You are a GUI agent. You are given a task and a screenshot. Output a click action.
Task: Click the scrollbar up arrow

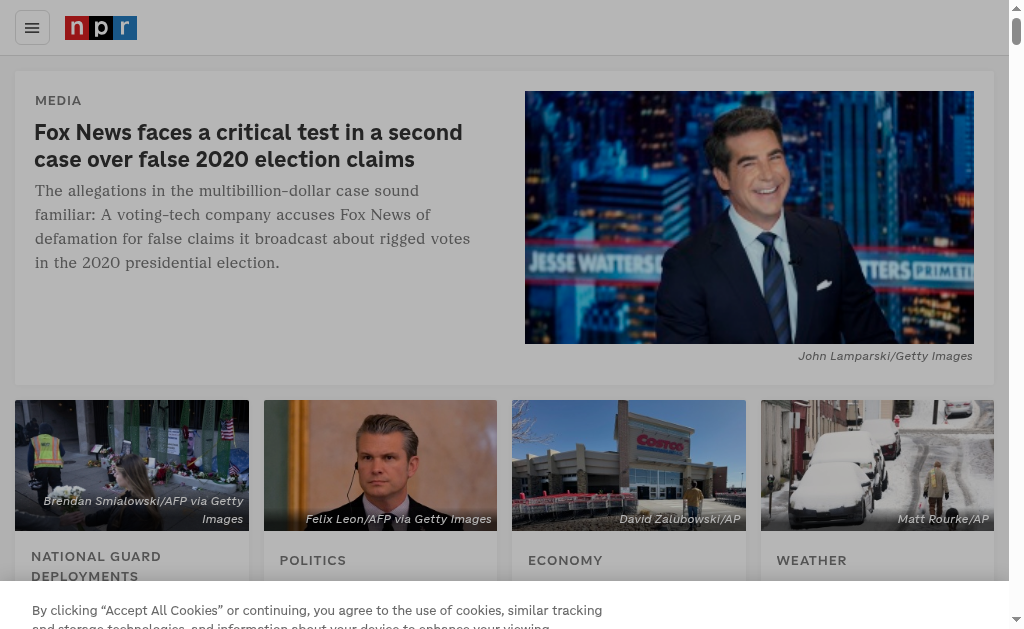pyautogui.click(x=1016, y=7)
